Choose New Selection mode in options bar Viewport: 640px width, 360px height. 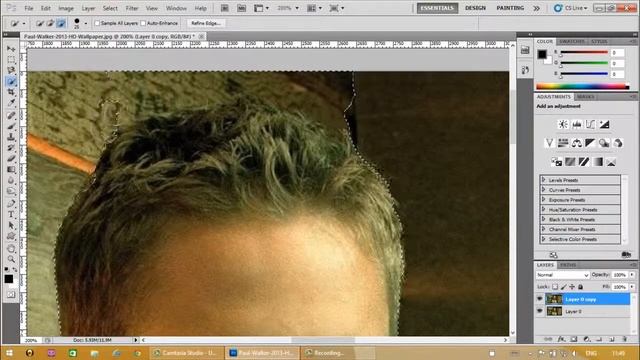40,23
